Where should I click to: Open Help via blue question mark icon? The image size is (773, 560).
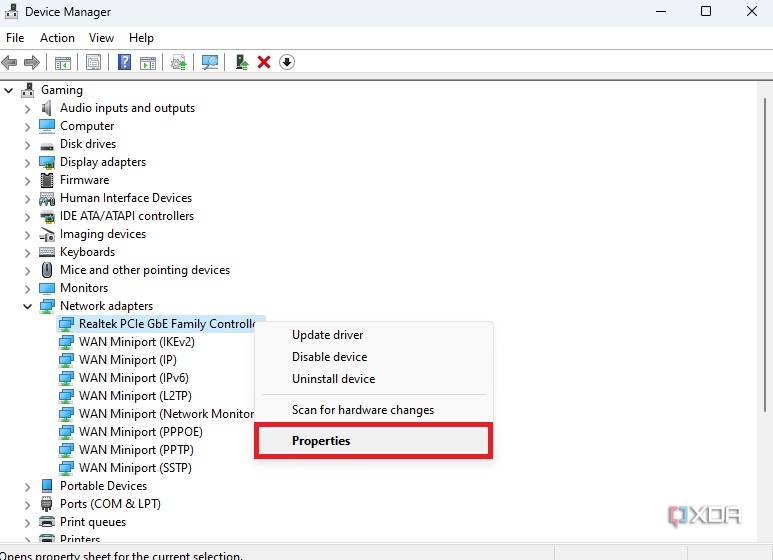coord(124,63)
